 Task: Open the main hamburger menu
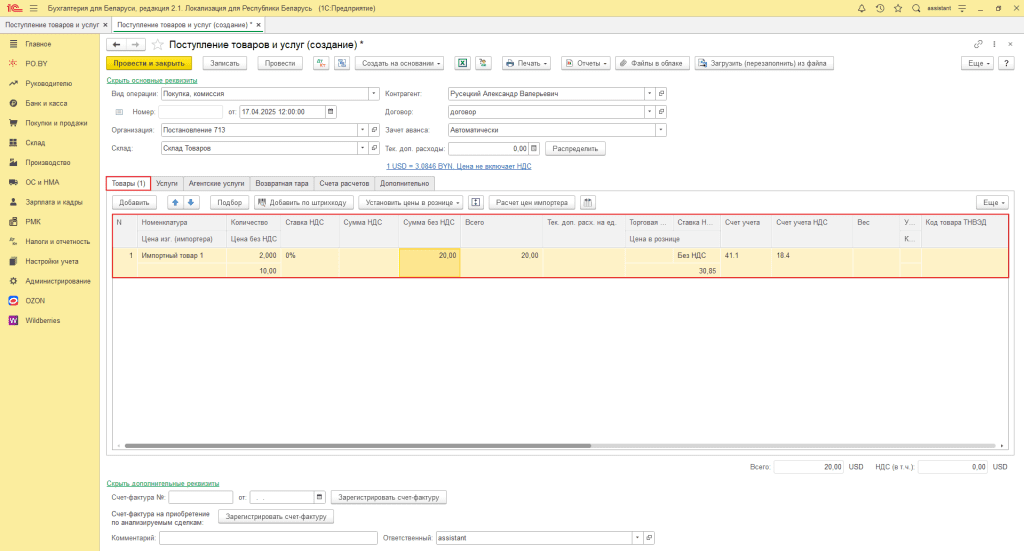[33, 8]
